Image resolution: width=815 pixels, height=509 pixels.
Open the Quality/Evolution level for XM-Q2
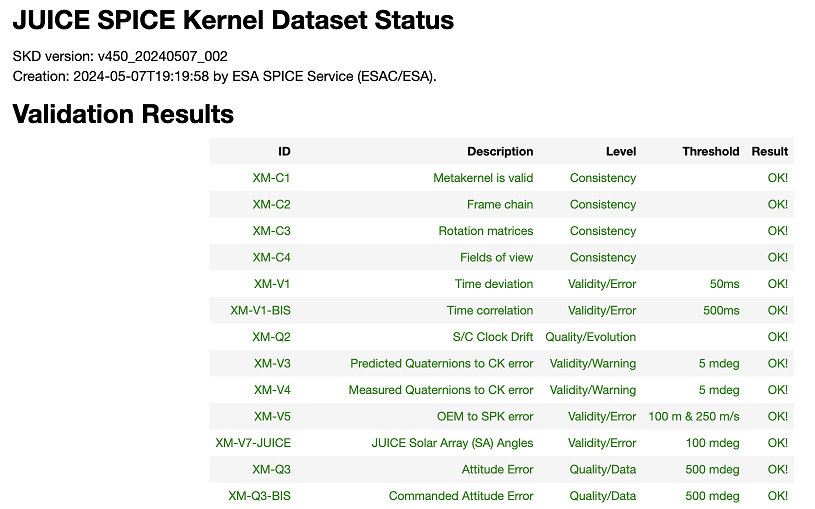pos(590,337)
